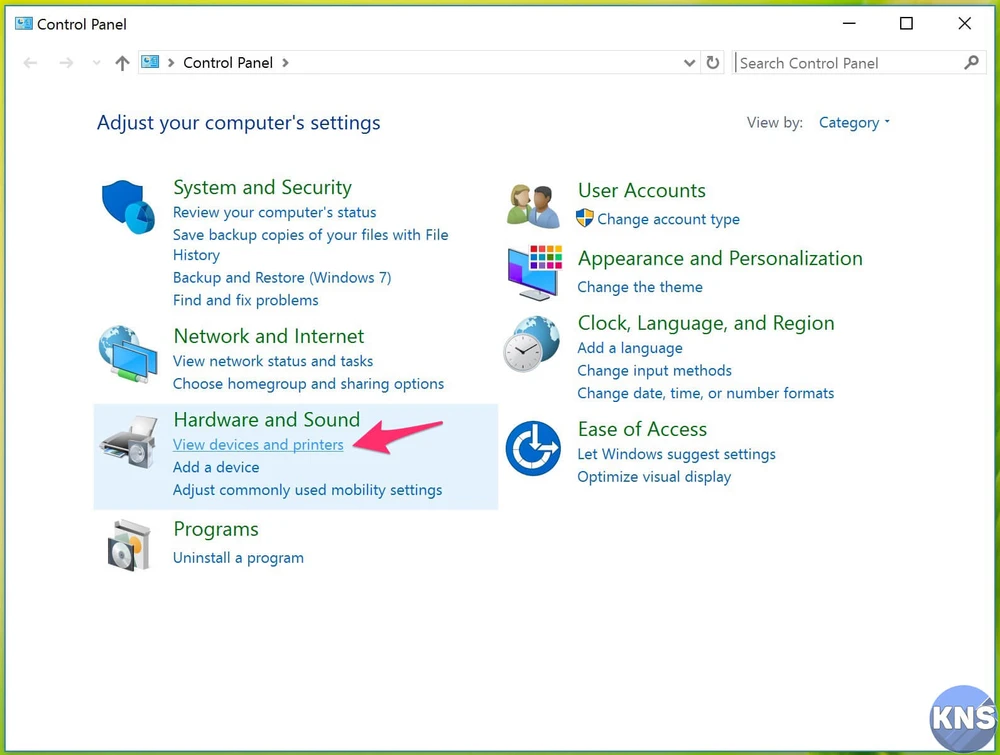
Task: Focus the Search Control Panel field
Action: point(859,62)
